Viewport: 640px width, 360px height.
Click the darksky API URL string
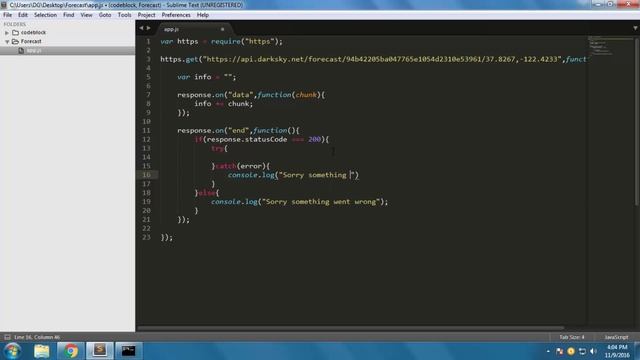[x=382, y=60]
